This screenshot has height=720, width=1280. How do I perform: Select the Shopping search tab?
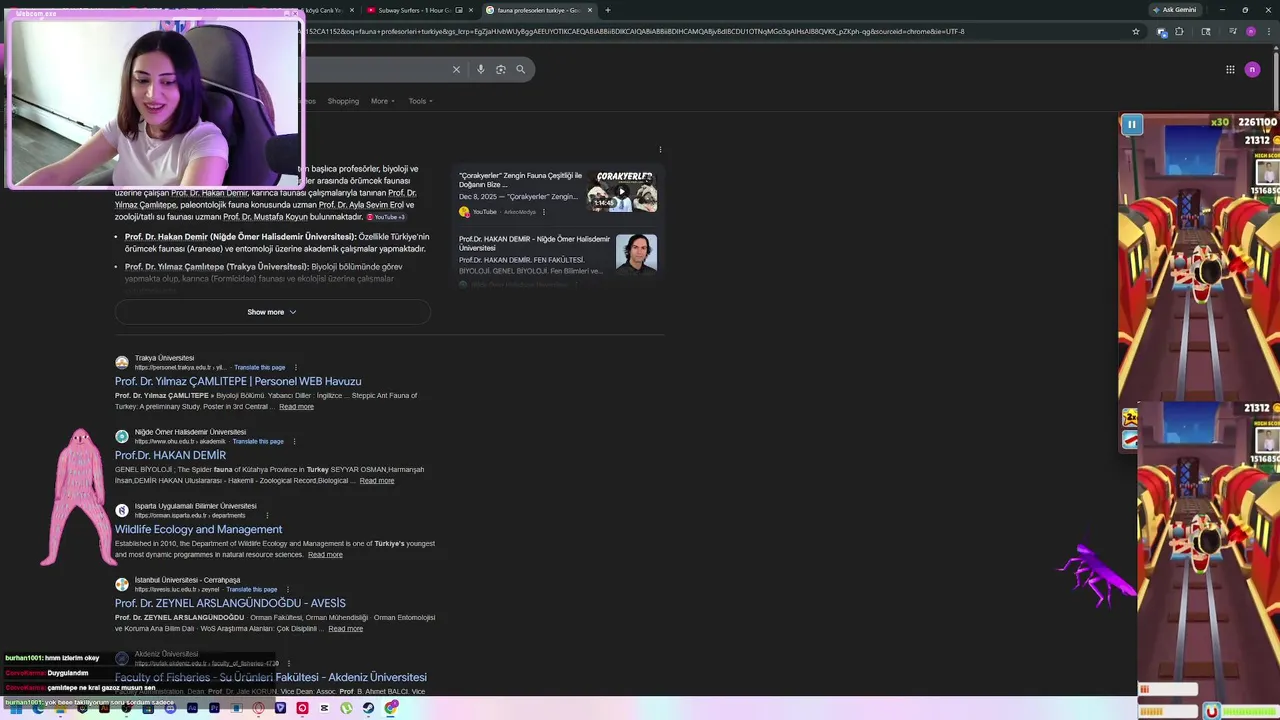pyautogui.click(x=343, y=101)
